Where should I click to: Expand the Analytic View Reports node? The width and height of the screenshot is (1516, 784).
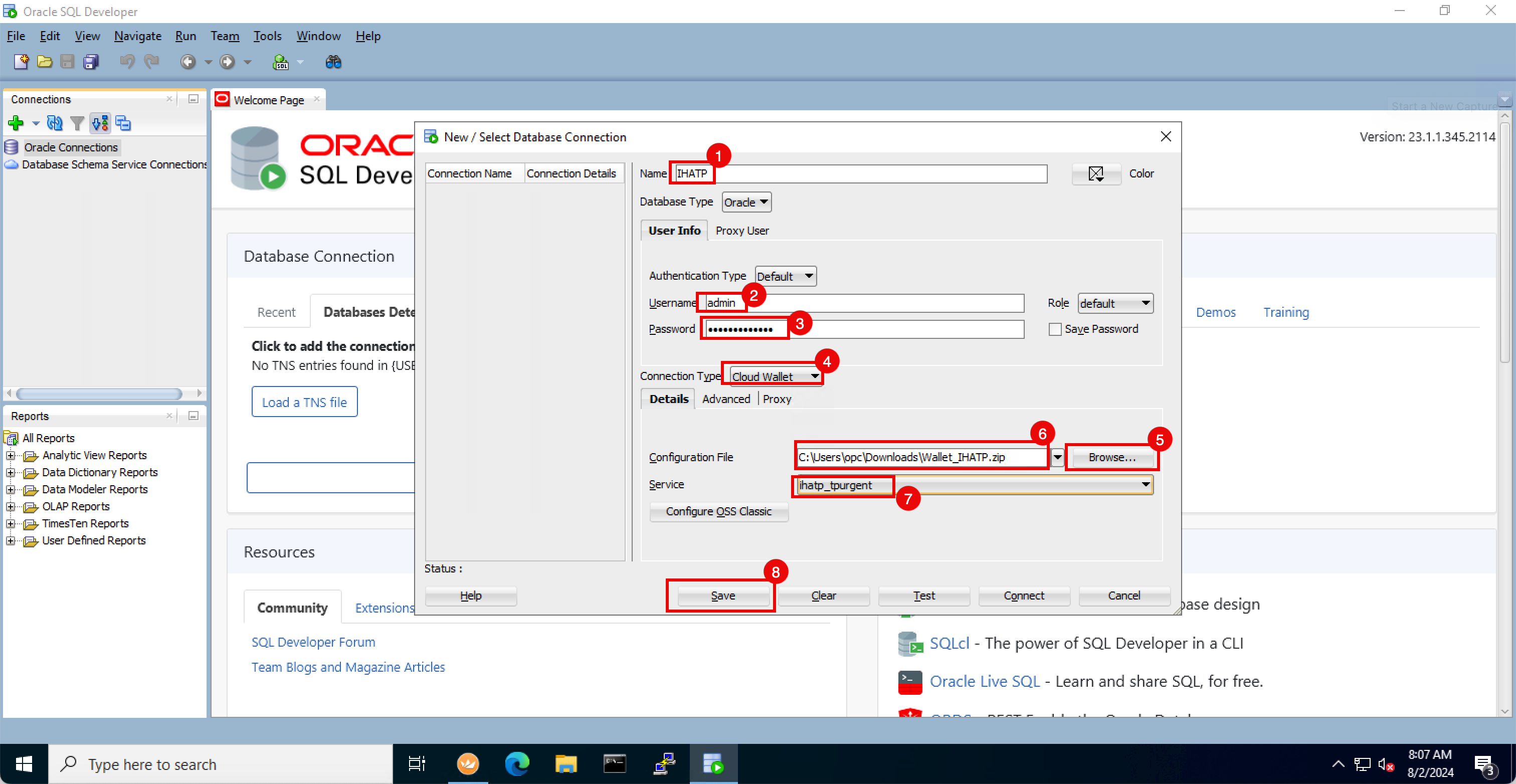11,455
